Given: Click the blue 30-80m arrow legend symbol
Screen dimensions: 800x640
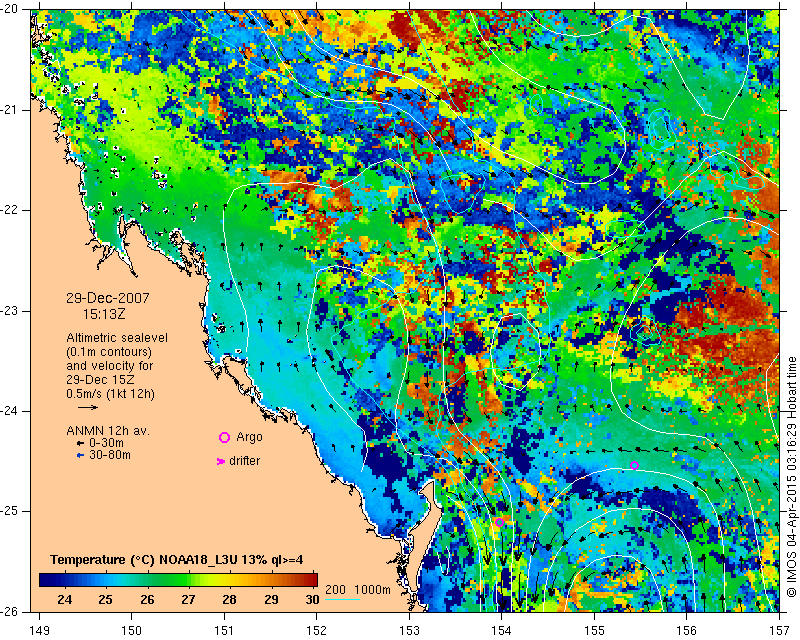Looking at the screenshot, I should (80, 455).
